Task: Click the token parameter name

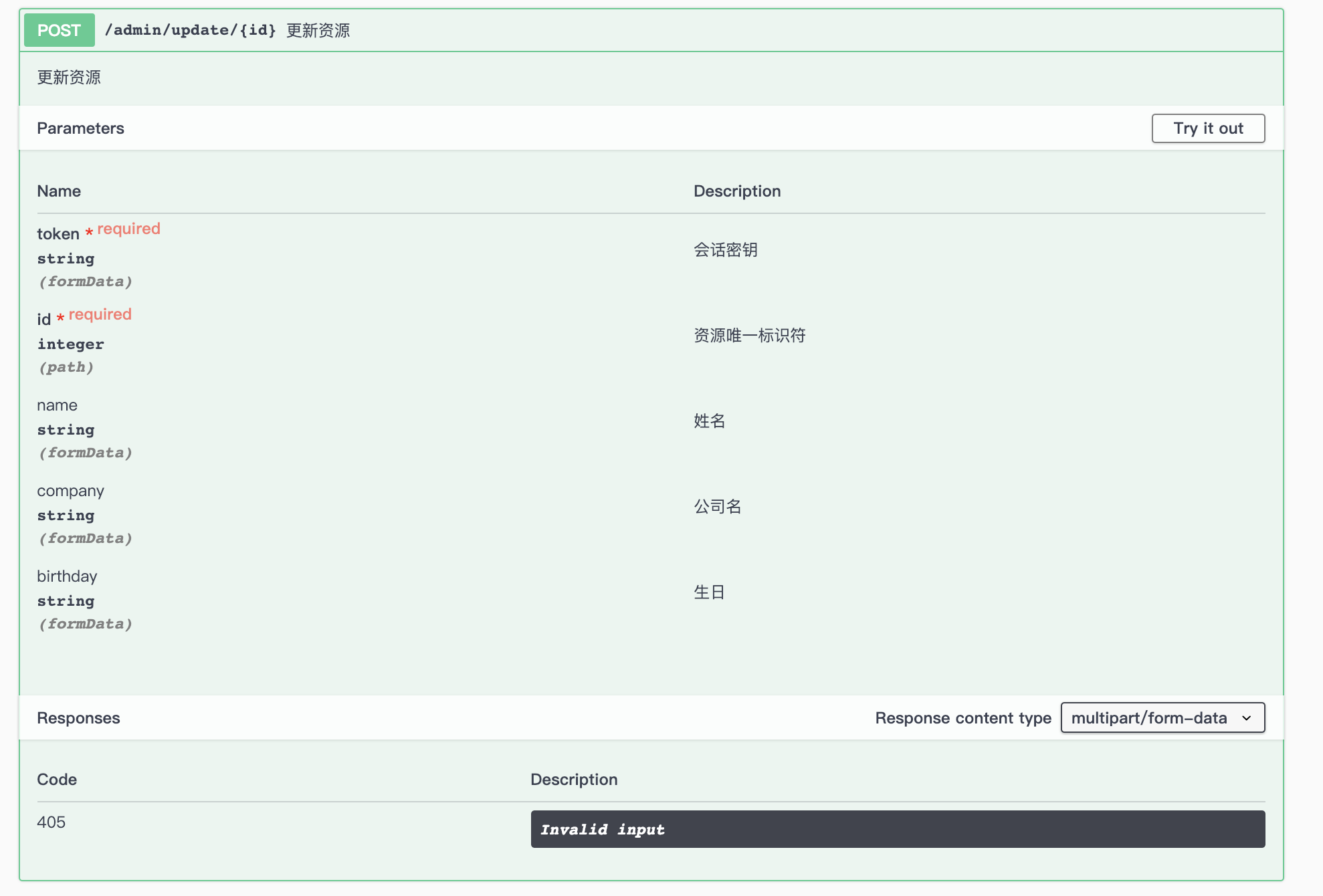Action: point(58,234)
